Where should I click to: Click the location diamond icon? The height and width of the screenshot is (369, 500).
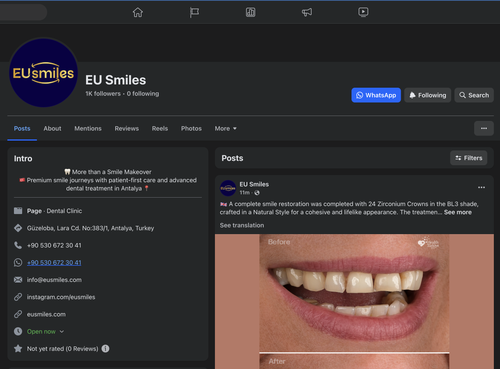(18, 228)
